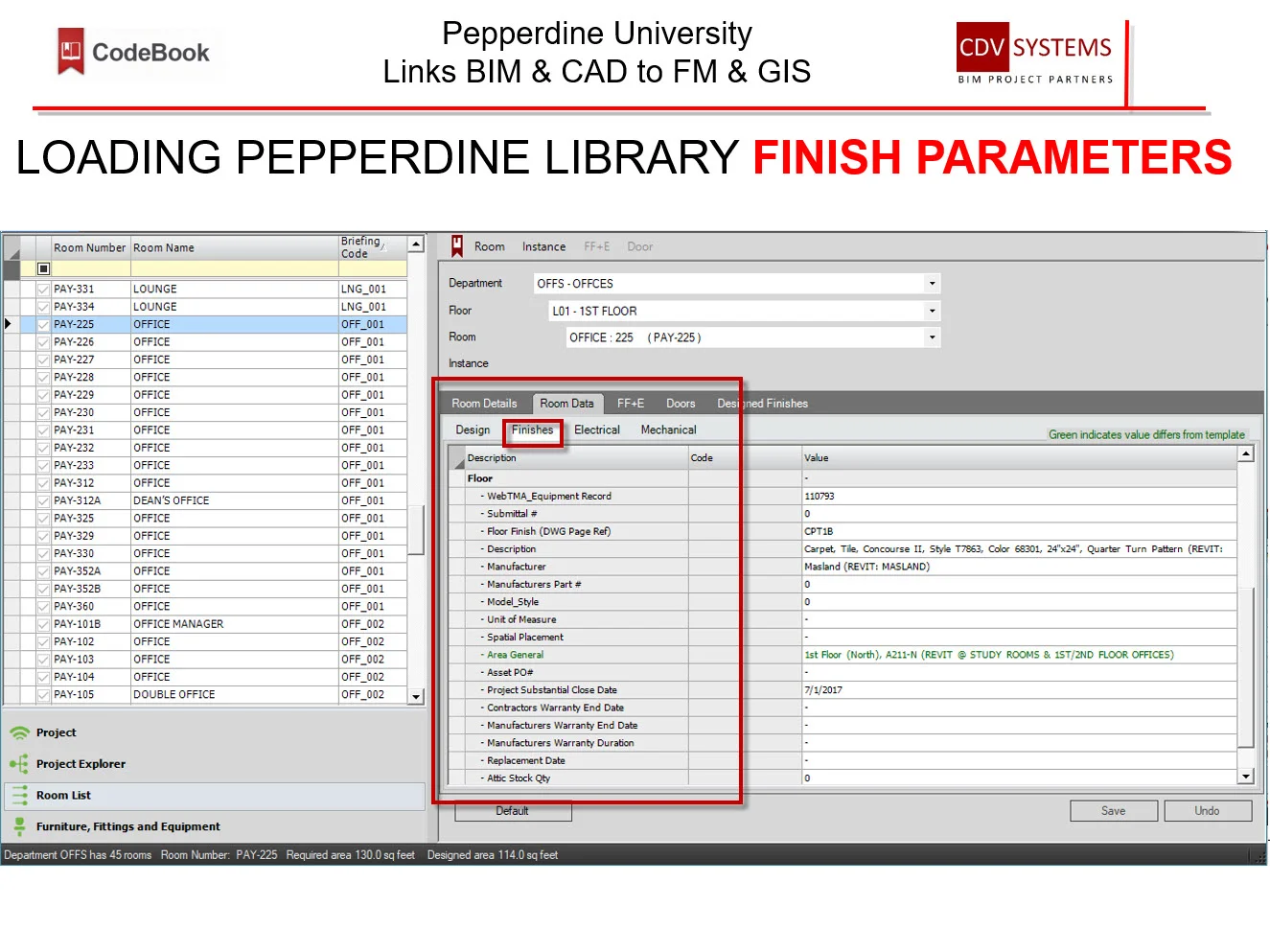Click the Save button
This screenshot has height=952, width=1270.
coord(1113,811)
